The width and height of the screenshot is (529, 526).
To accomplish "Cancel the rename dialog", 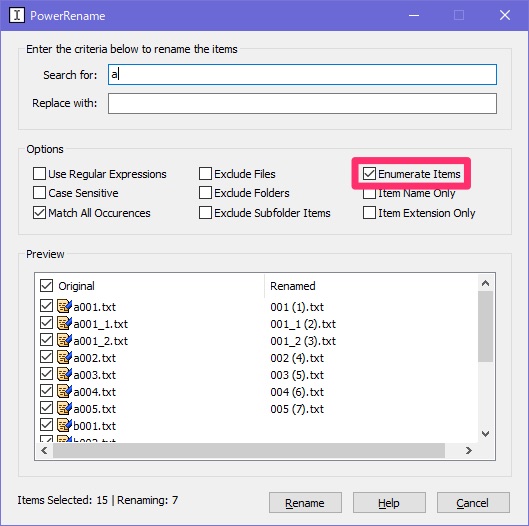I will pos(473,503).
